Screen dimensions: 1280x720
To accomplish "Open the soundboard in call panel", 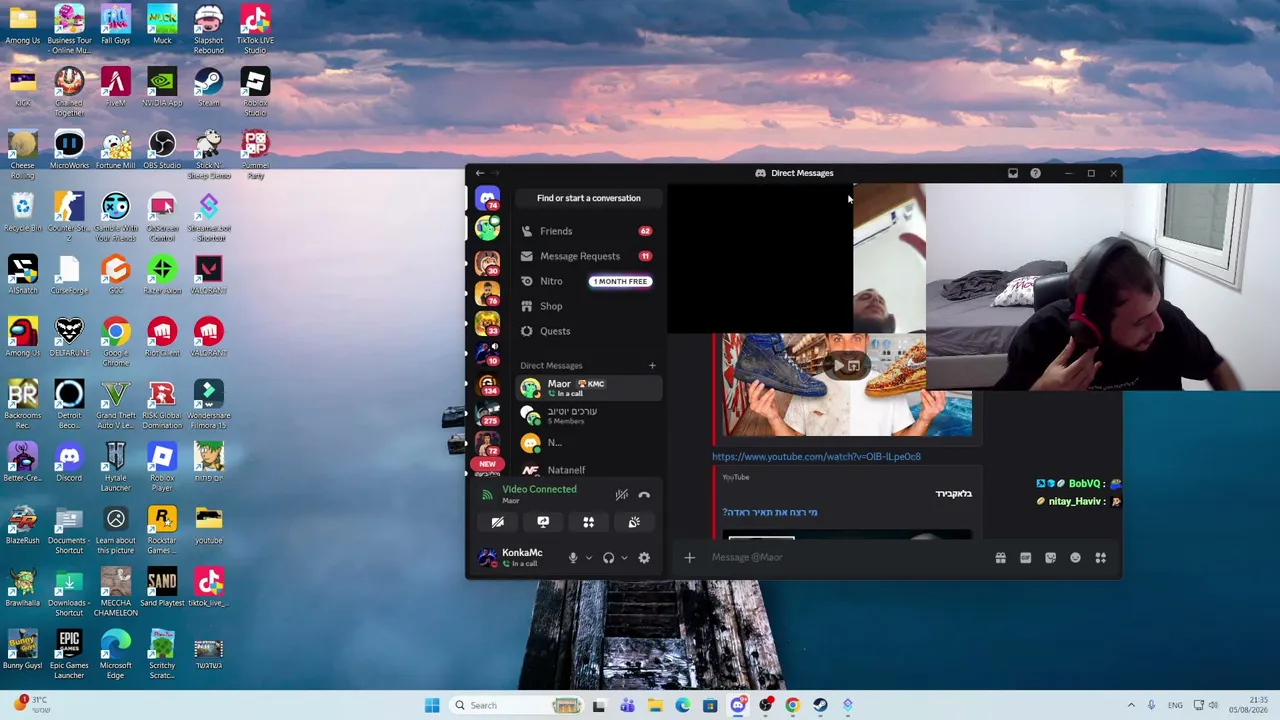I will [634, 522].
